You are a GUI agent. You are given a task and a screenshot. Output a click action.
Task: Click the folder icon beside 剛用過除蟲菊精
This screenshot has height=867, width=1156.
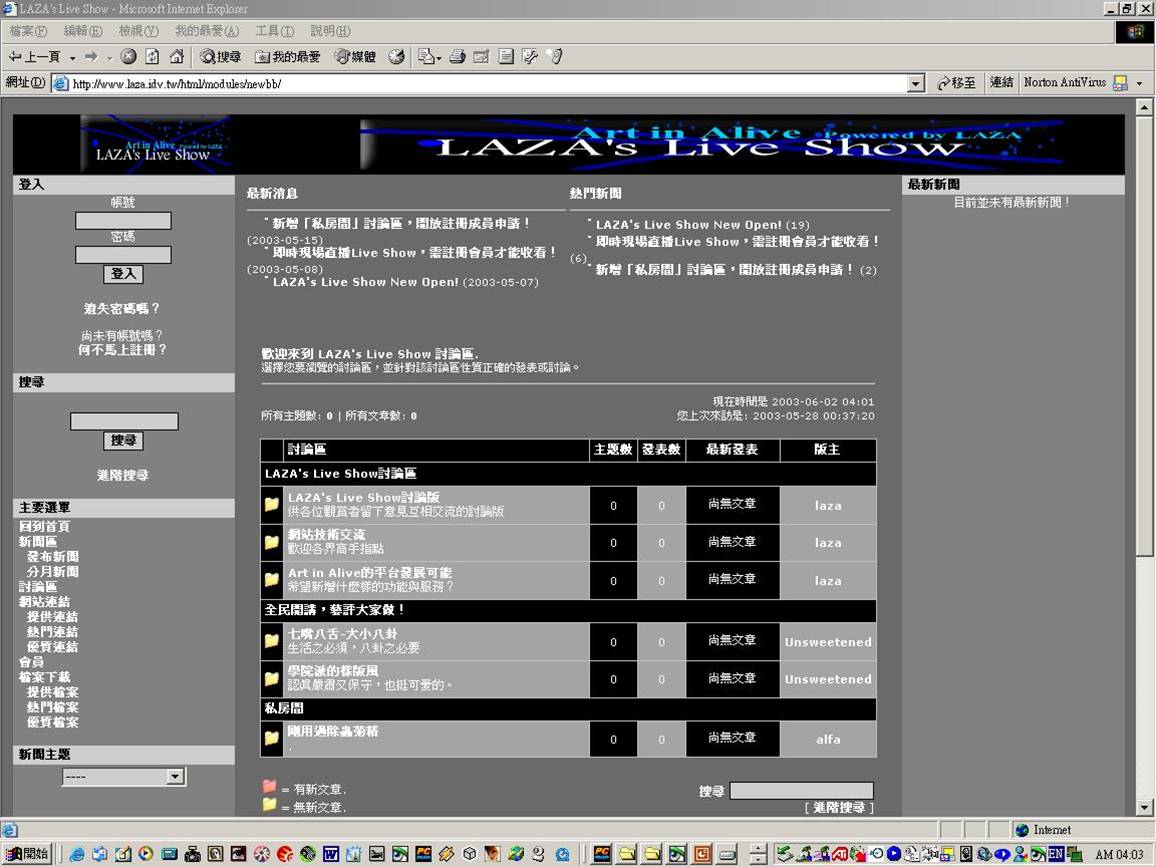[x=271, y=739]
